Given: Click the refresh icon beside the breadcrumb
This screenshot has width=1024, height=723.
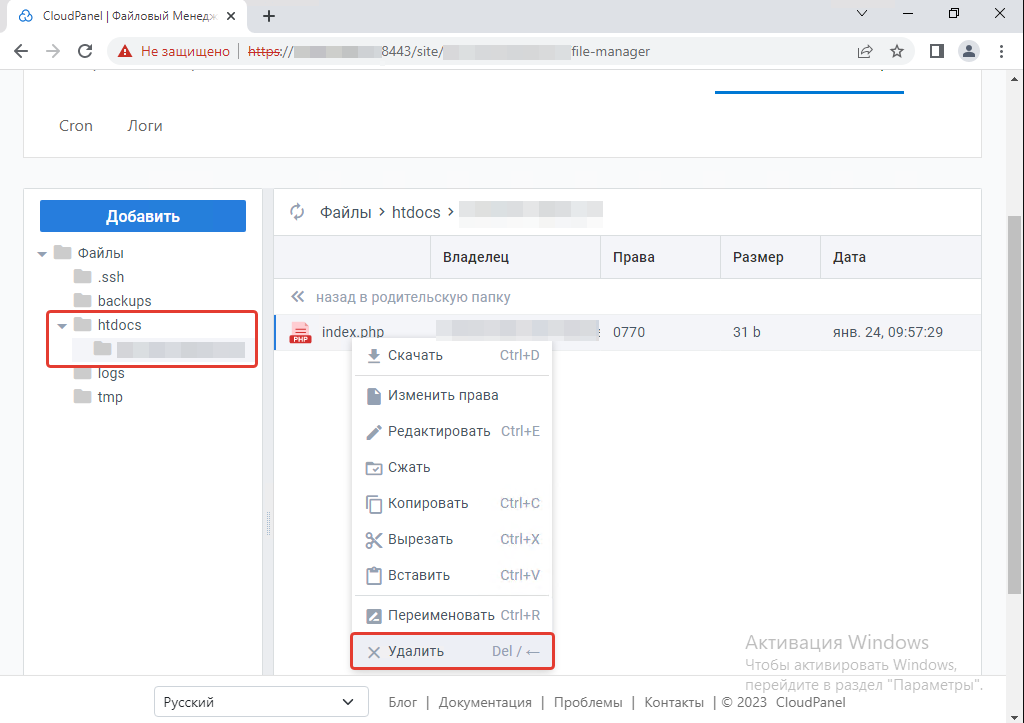Looking at the screenshot, I should point(297,212).
